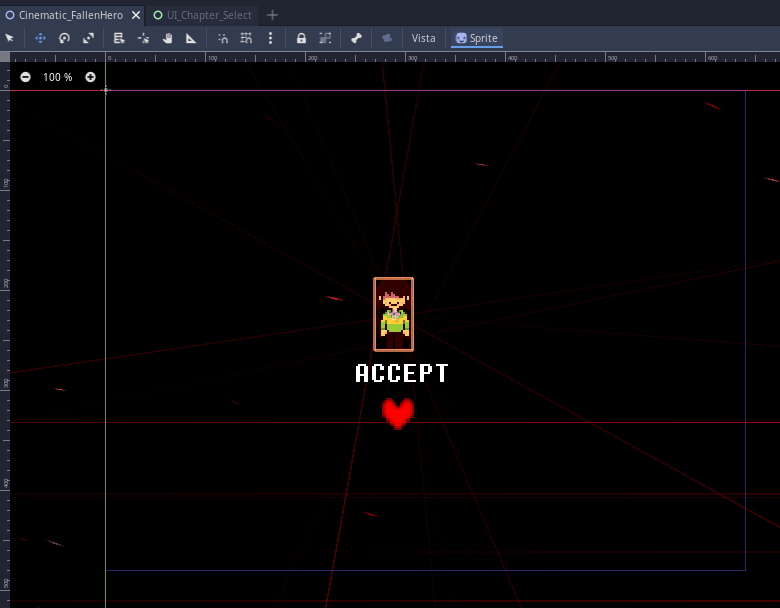The width and height of the screenshot is (780, 608).
Task: Activate the Rotate Mode tool
Action: (x=64, y=38)
